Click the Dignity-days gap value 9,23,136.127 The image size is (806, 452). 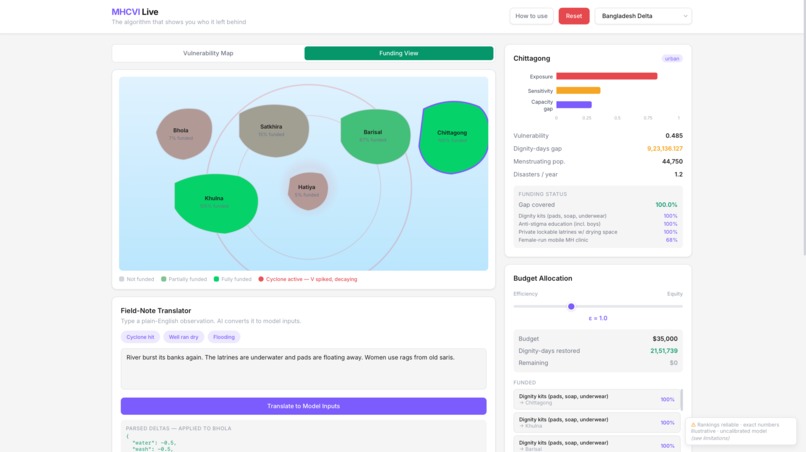tap(665, 149)
